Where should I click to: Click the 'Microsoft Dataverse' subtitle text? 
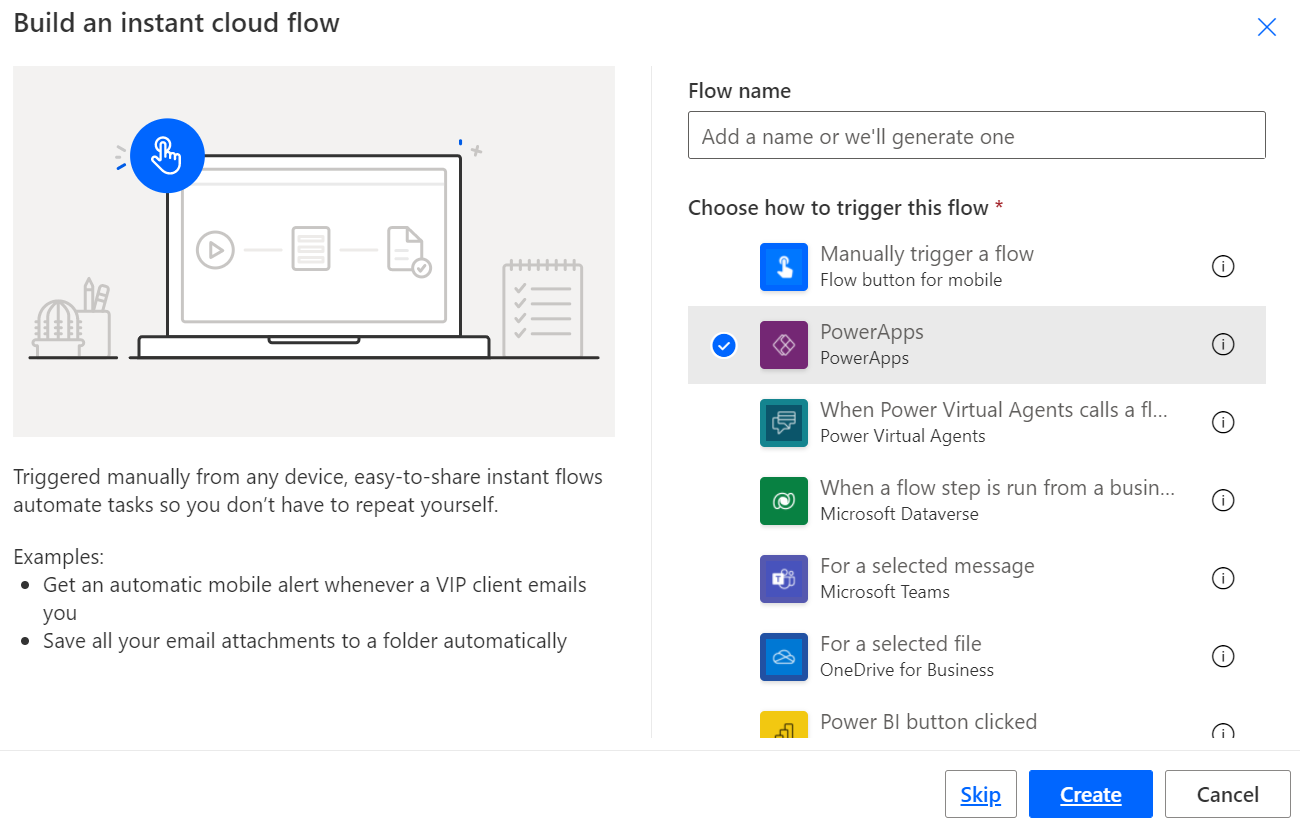[x=899, y=514]
